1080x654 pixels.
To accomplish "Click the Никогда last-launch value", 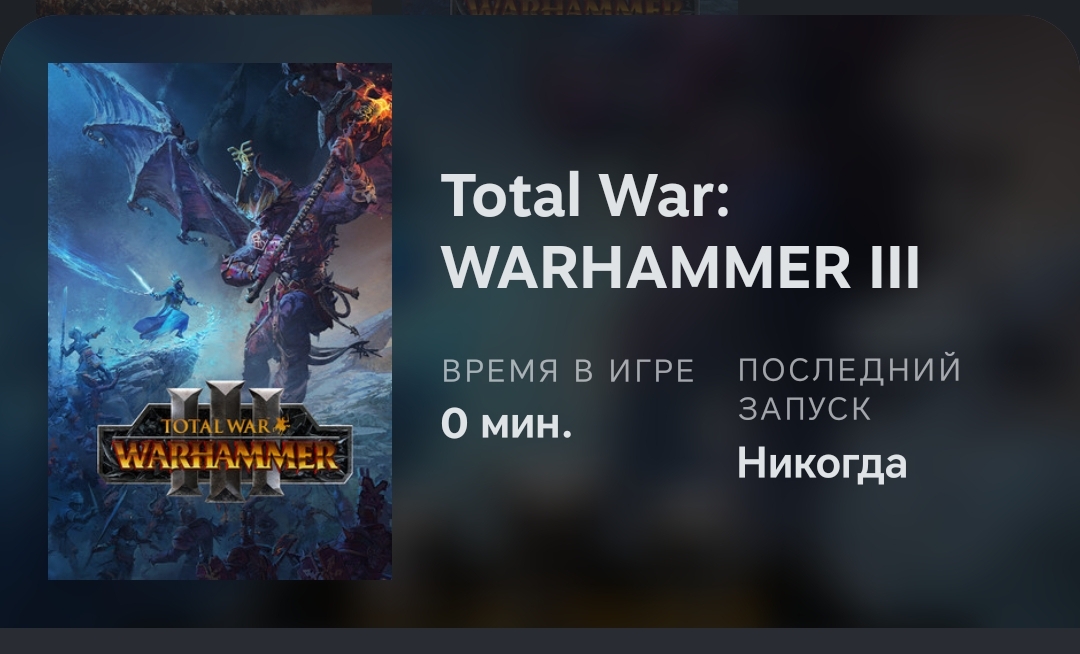I will 822,463.
